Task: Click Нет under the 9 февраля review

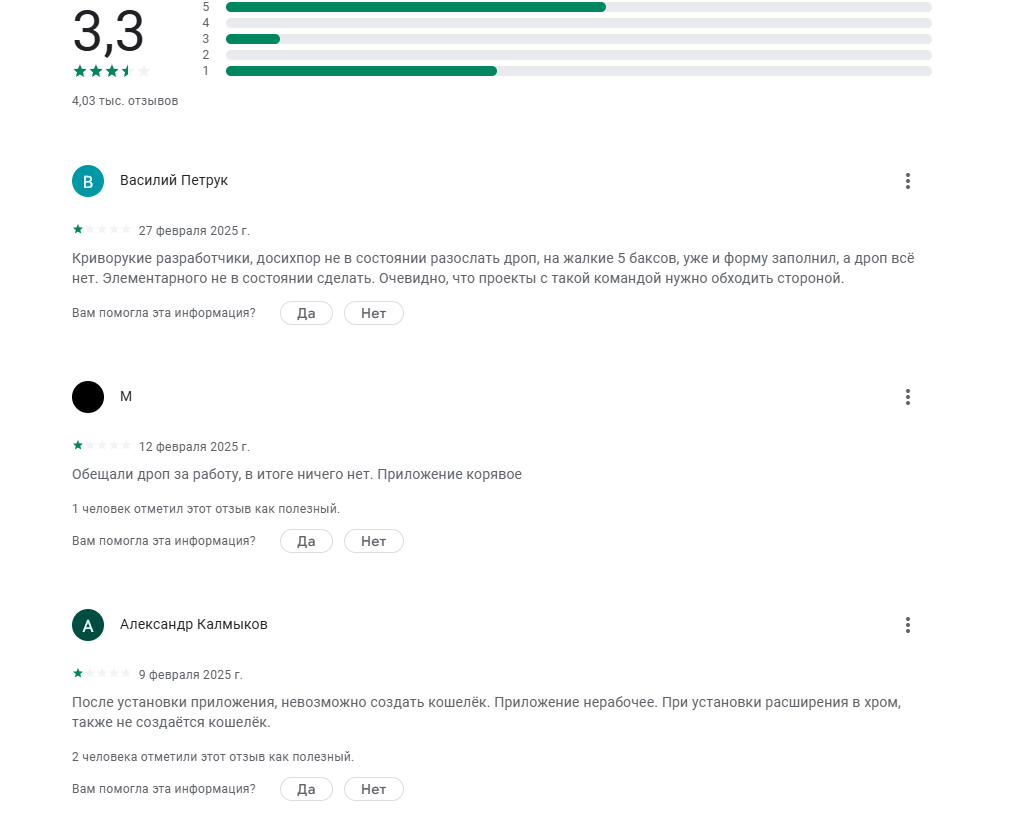Action: pos(373,789)
